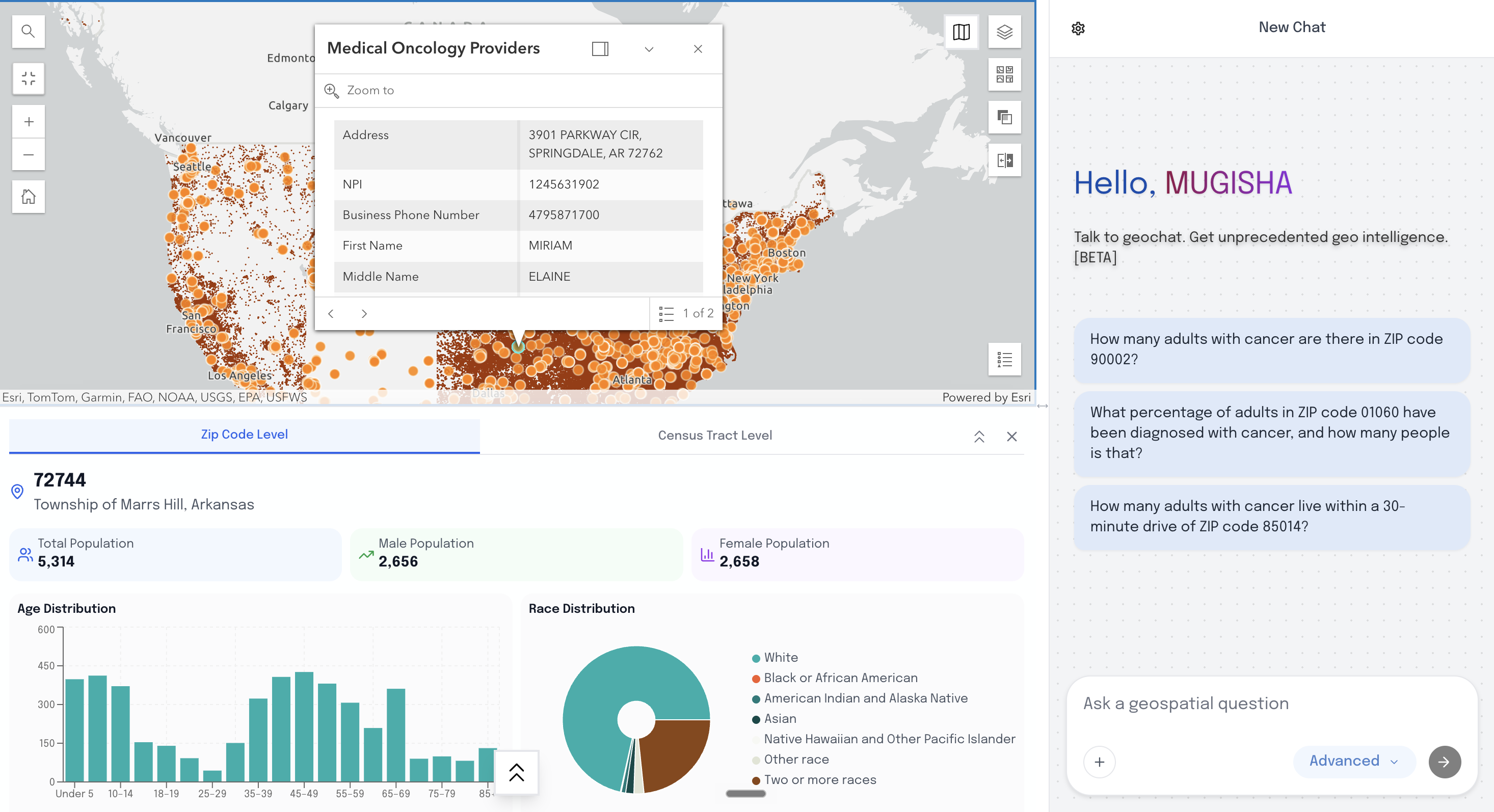Click the panel resize handle between map and chat
This screenshot has width=1494, height=812.
pyautogui.click(x=1042, y=406)
